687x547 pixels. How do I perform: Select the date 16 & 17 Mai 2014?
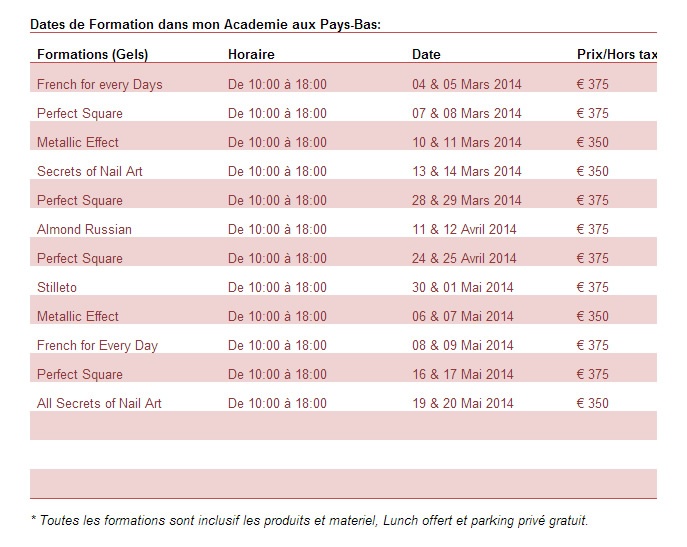tap(463, 374)
